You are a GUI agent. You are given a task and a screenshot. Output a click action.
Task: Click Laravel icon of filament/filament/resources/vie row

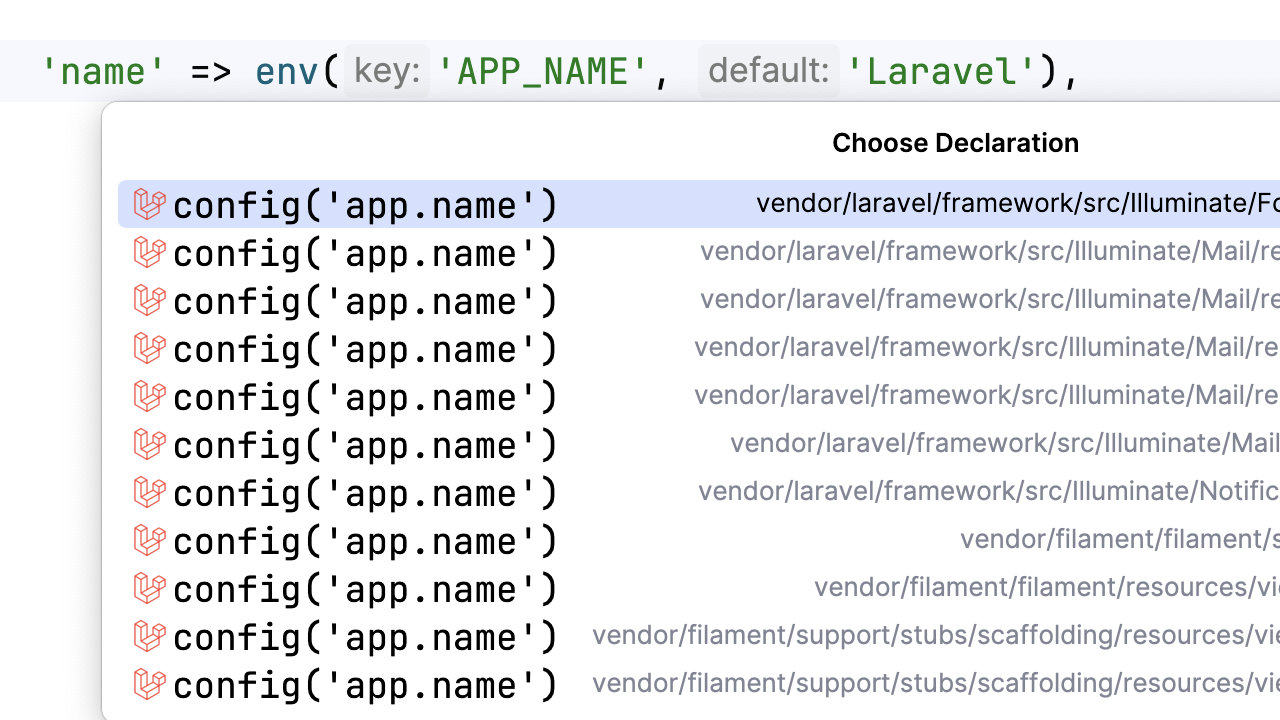149,588
